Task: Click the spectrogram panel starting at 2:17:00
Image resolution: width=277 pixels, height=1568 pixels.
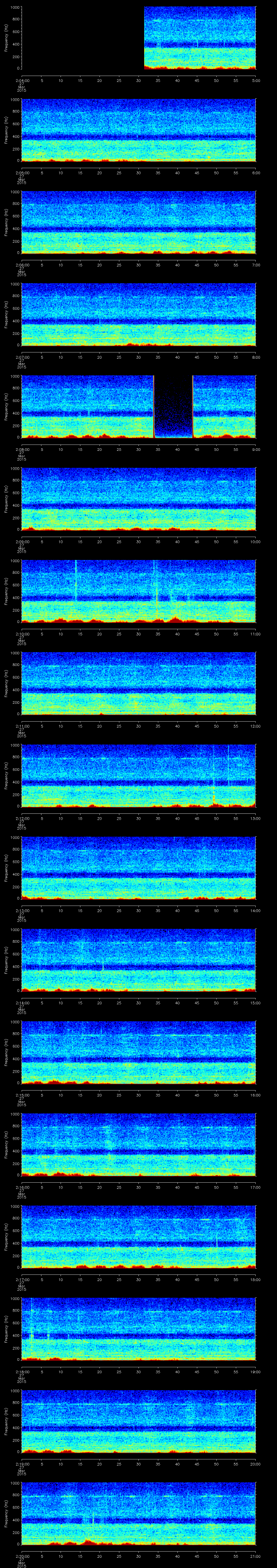Action: (x=139, y=1237)
